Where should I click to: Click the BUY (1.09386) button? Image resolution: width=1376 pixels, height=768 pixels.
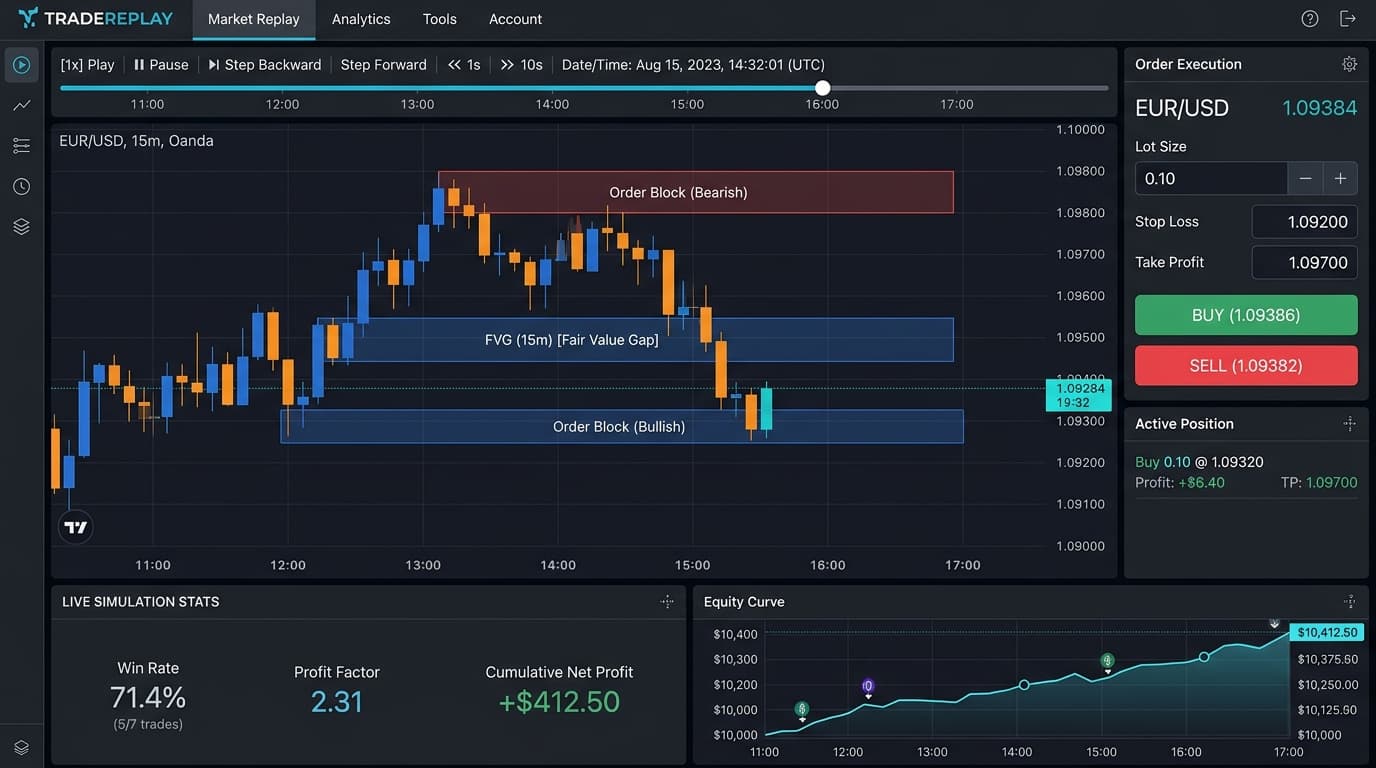(1246, 315)
